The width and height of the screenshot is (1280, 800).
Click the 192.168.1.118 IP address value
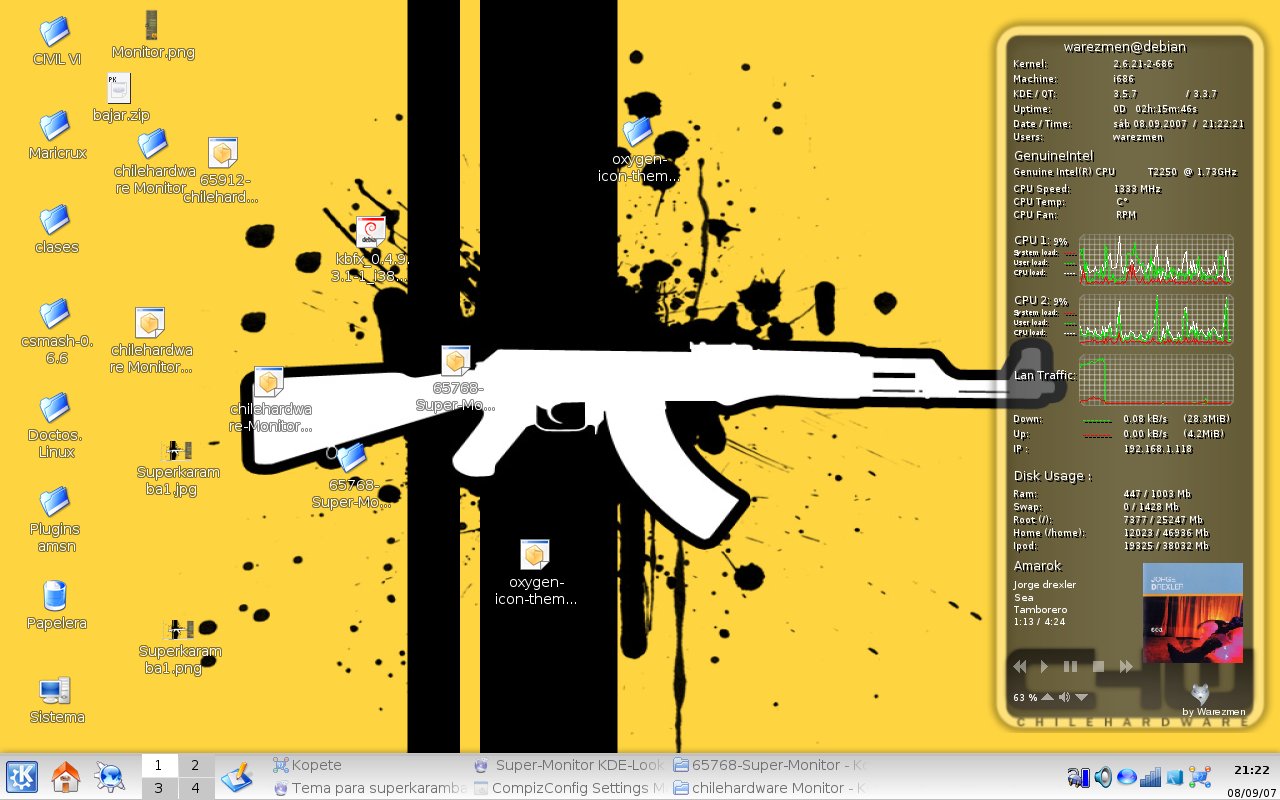(x=1158, y=449)
